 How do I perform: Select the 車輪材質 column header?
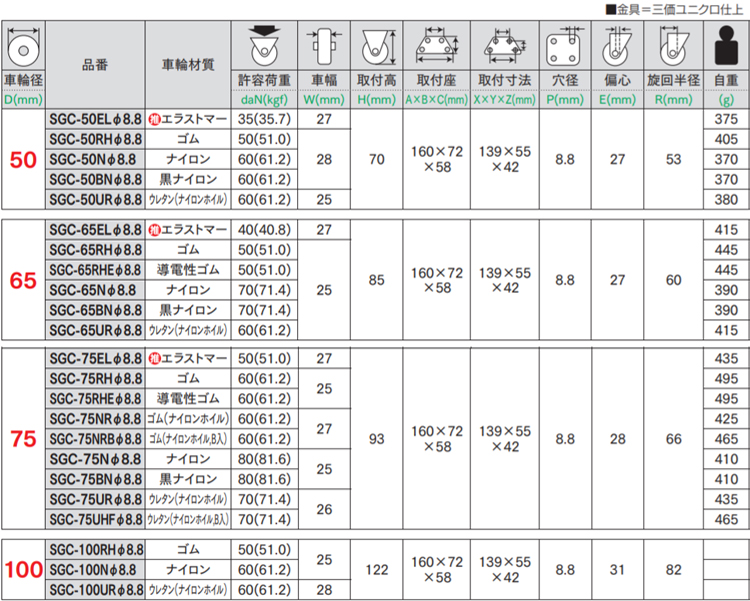(188, 64)
